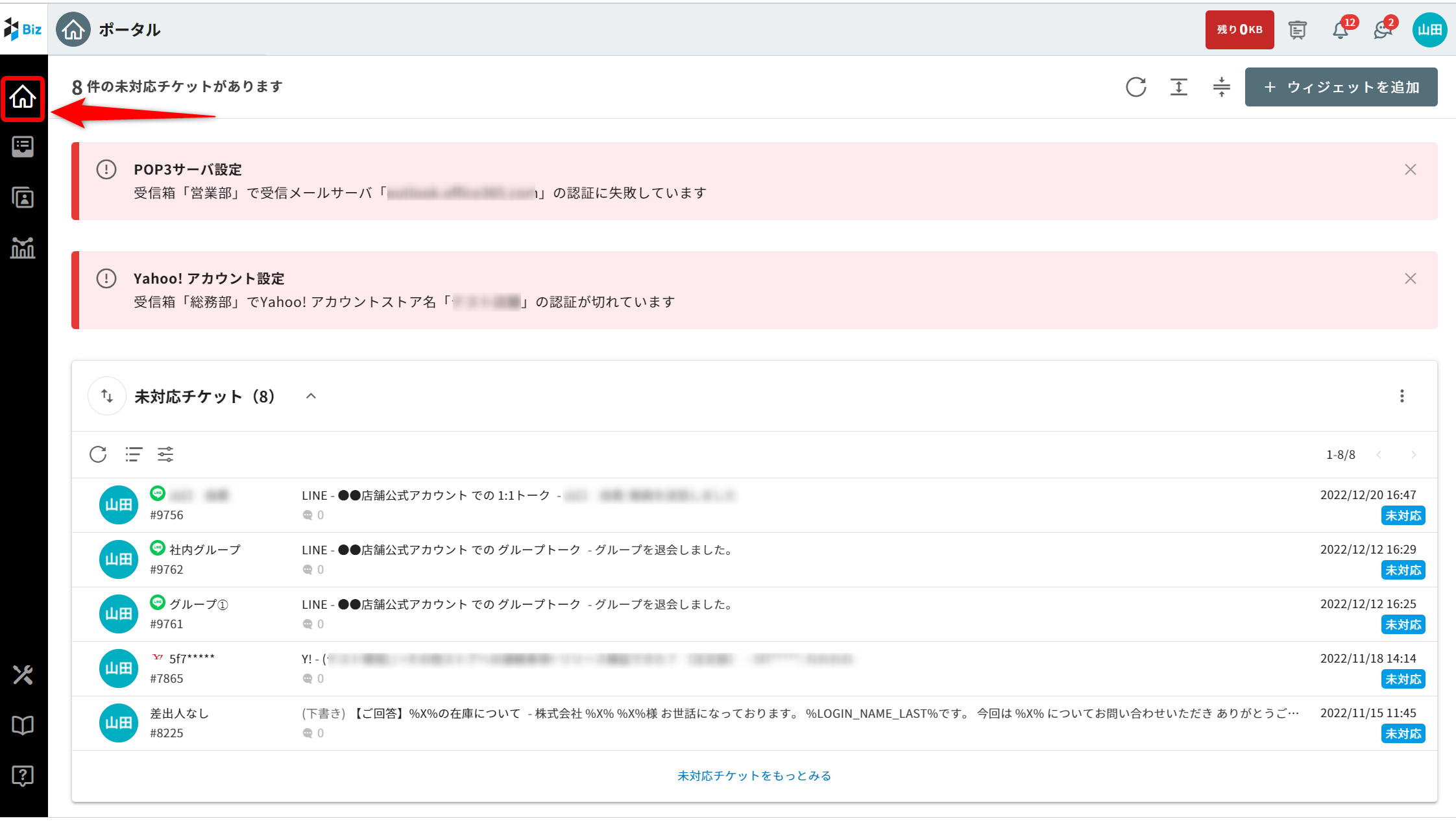The image size is (1456, 821).
Task: Open the help question sidebar icon
Action: (x=23, y=776)
